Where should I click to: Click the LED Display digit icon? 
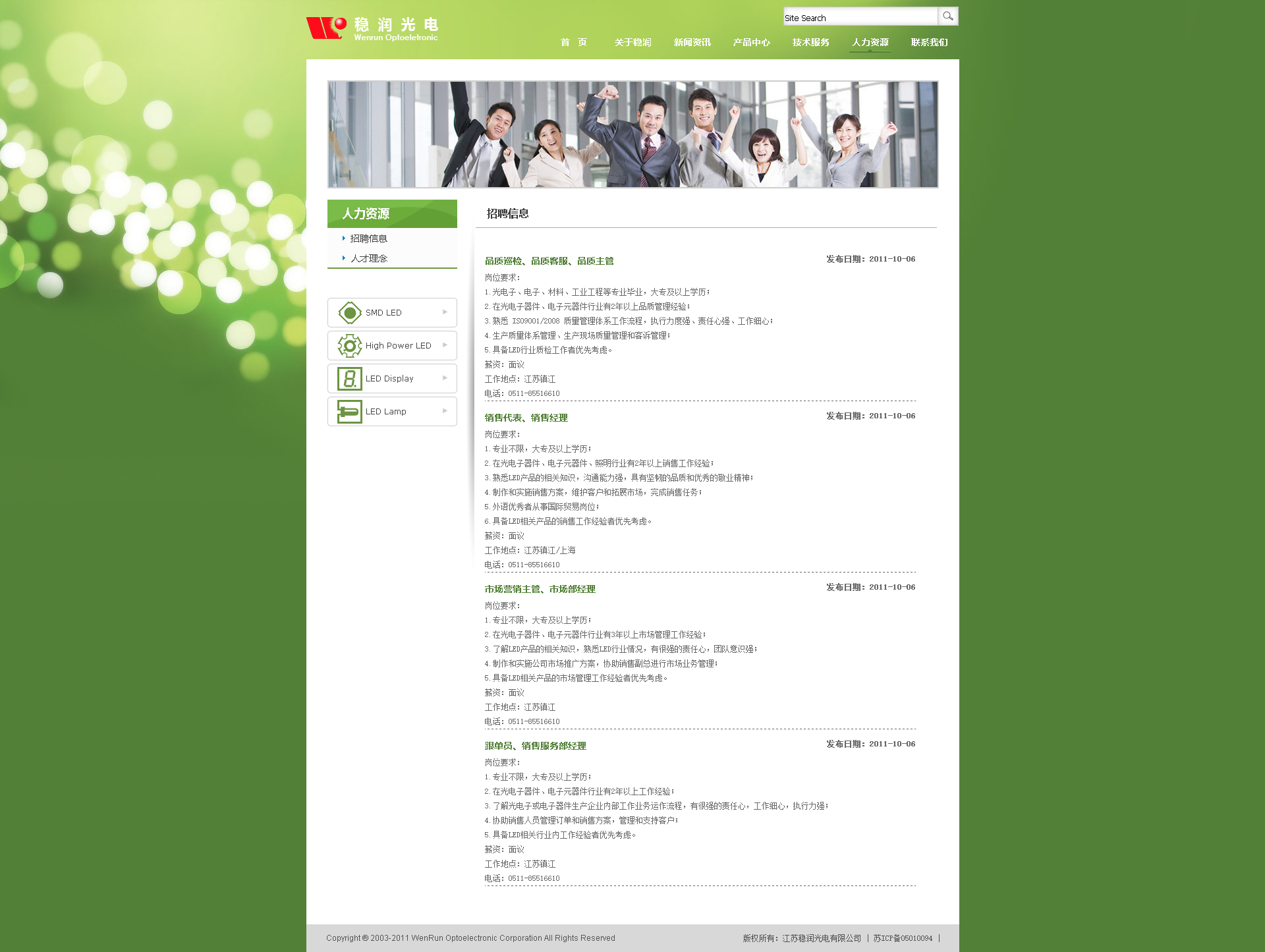click(349, 378)
